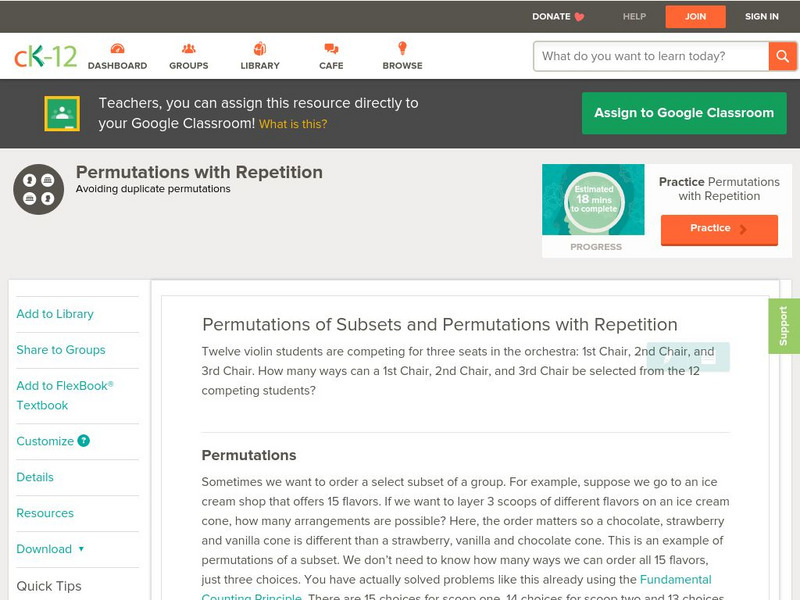Image resolution: width=800 pixels, height=600 pixels.
Task: Open the Dashboard icon
Action: pyautogui.click(x=117, y=49)
